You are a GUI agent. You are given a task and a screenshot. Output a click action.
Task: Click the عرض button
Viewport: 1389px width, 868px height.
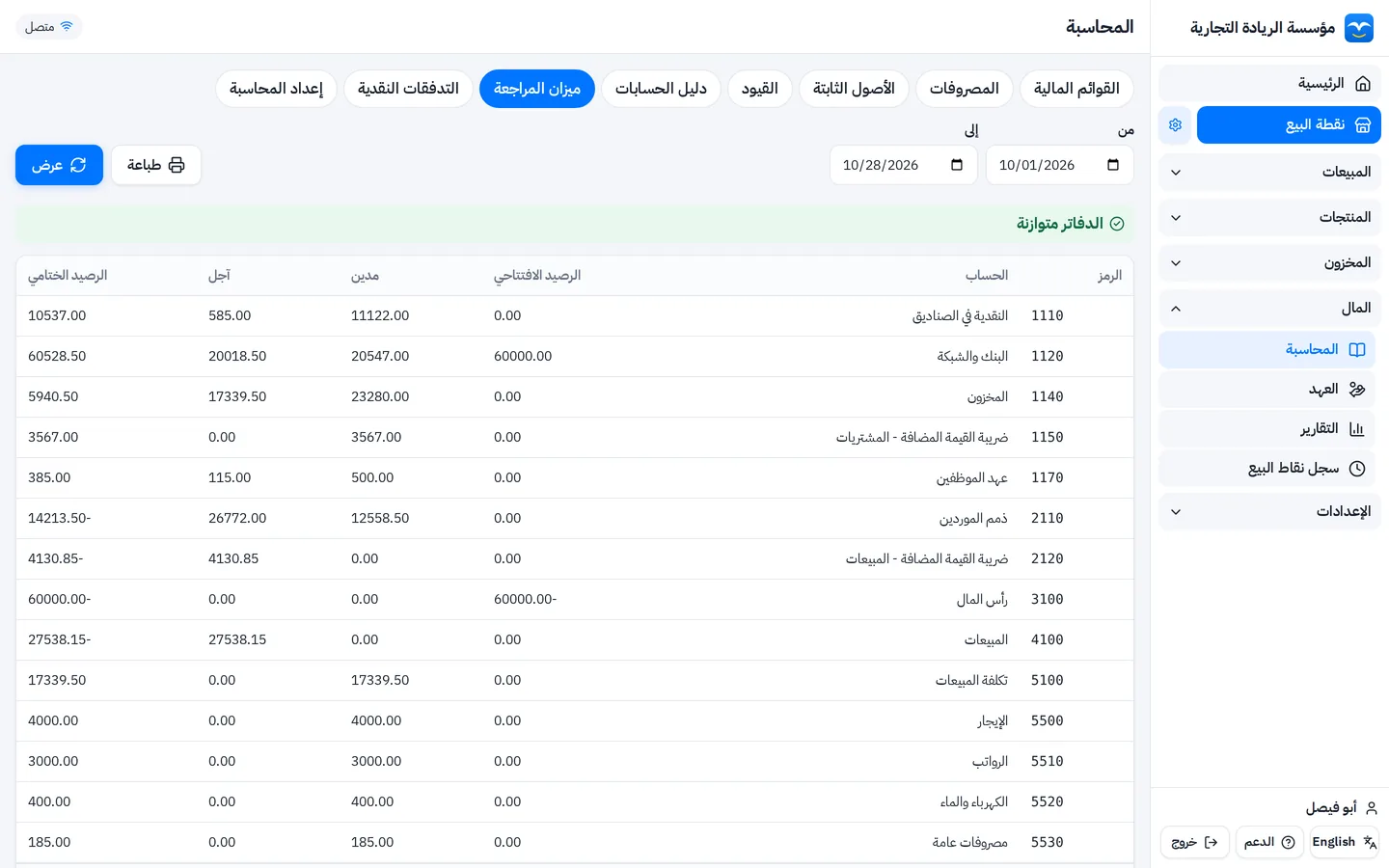[59, 165]
